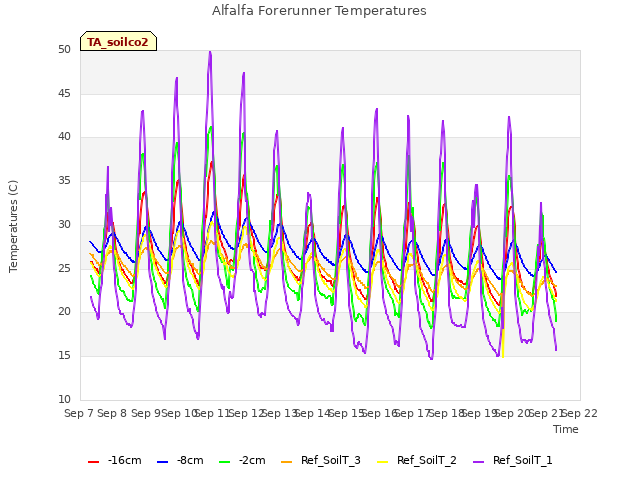
Task: Click the y-axis value 20
Action: (x=64, y=311)
